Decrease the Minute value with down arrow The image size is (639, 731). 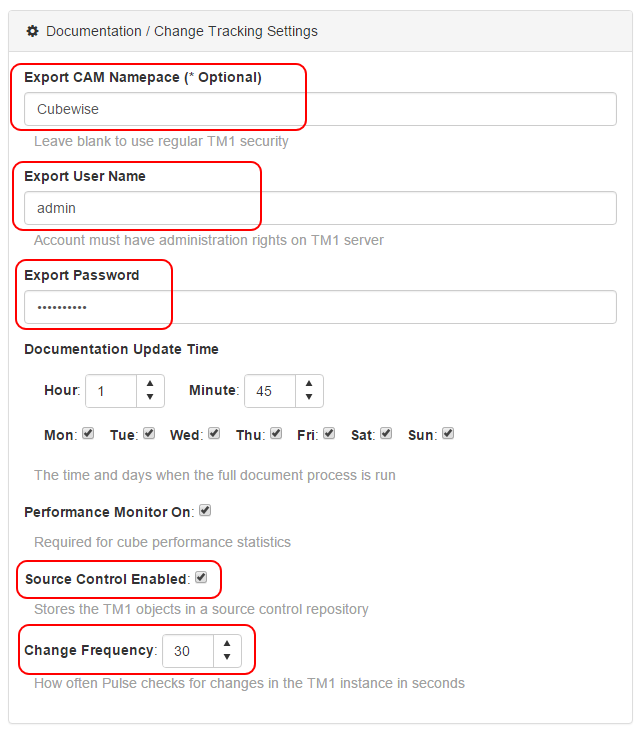309,397
